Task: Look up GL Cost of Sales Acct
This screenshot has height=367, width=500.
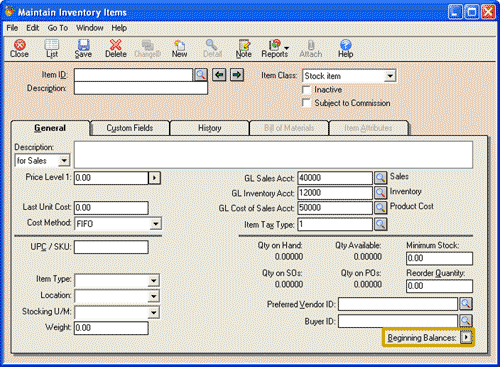Action: coord(380,208)
